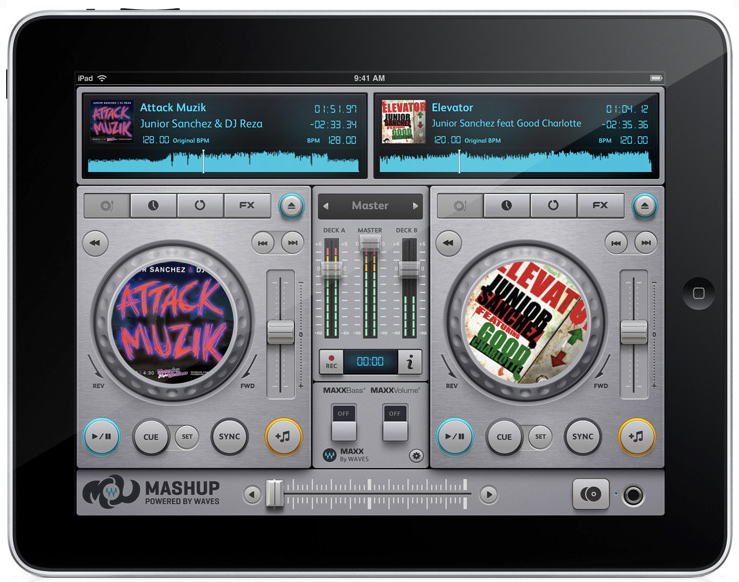The width and height of the screenshot is (739, 582).
Task: Click the battery icon in status bar
Action: 656,78
